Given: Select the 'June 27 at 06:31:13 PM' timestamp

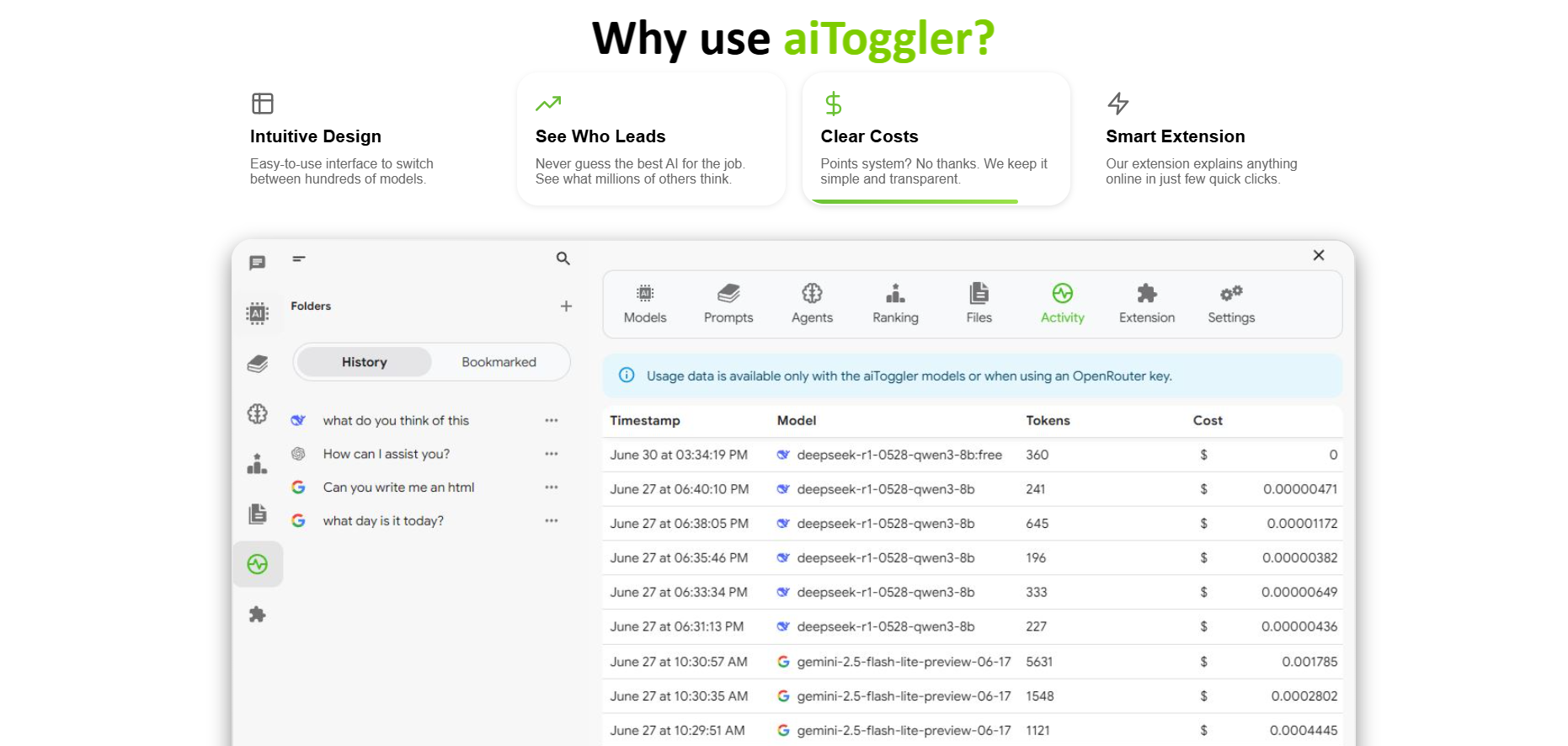Looking at the screenshot, I should coord(677,627).
